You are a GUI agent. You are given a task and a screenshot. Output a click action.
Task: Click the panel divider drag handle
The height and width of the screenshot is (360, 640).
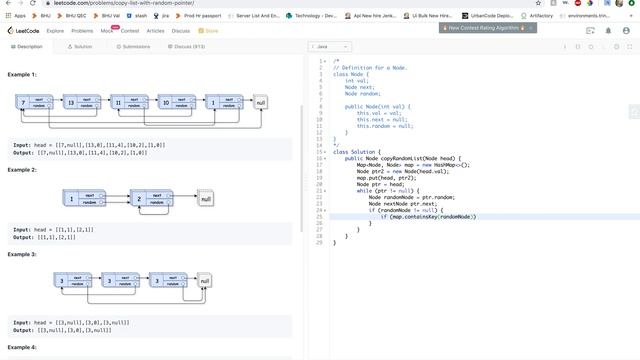[x=306, y=182]
